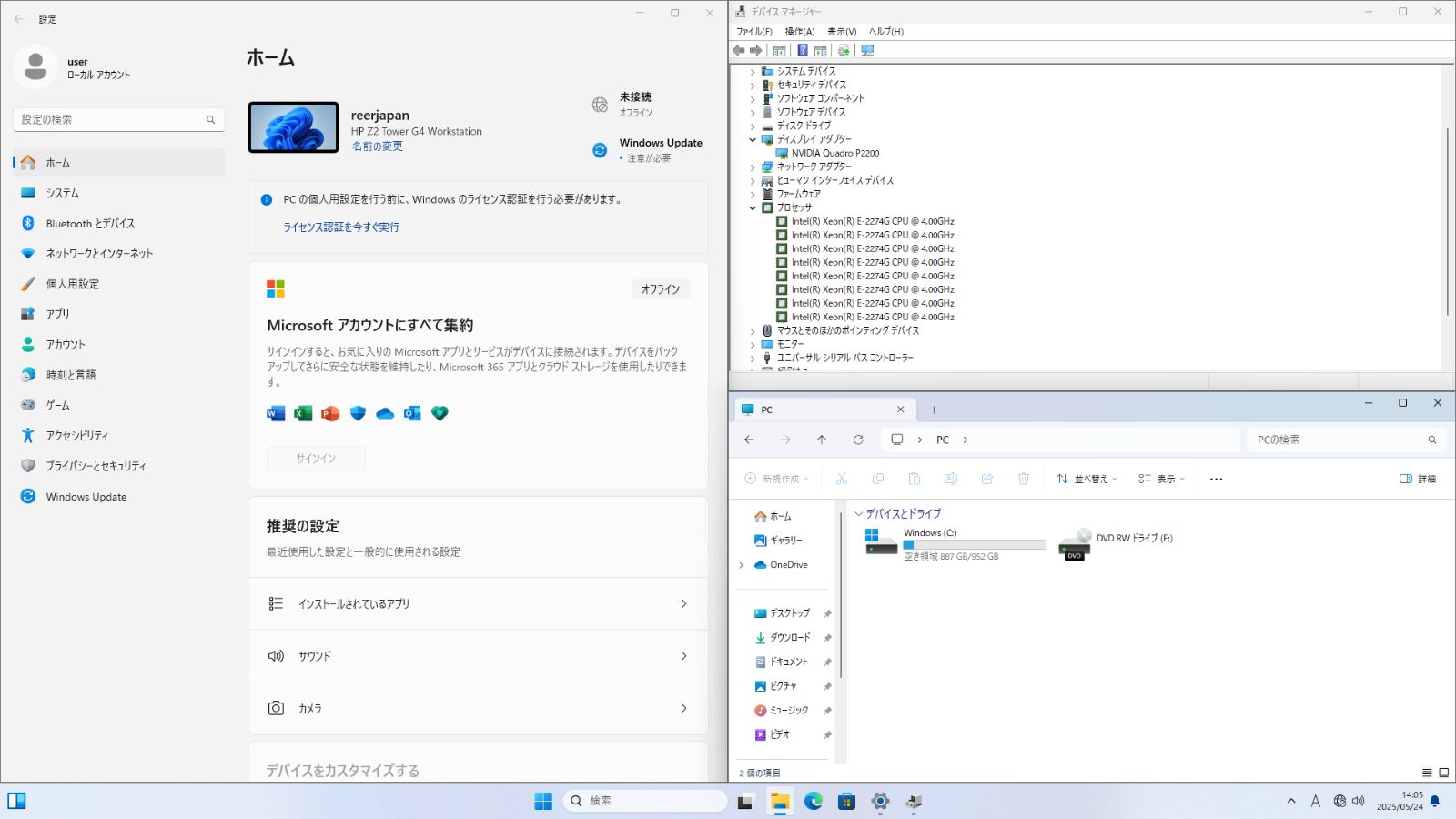This screenshot has width=1456, height=819.
Task: Click the Word icon in Microsoft account card
Action: click(276, 413)
